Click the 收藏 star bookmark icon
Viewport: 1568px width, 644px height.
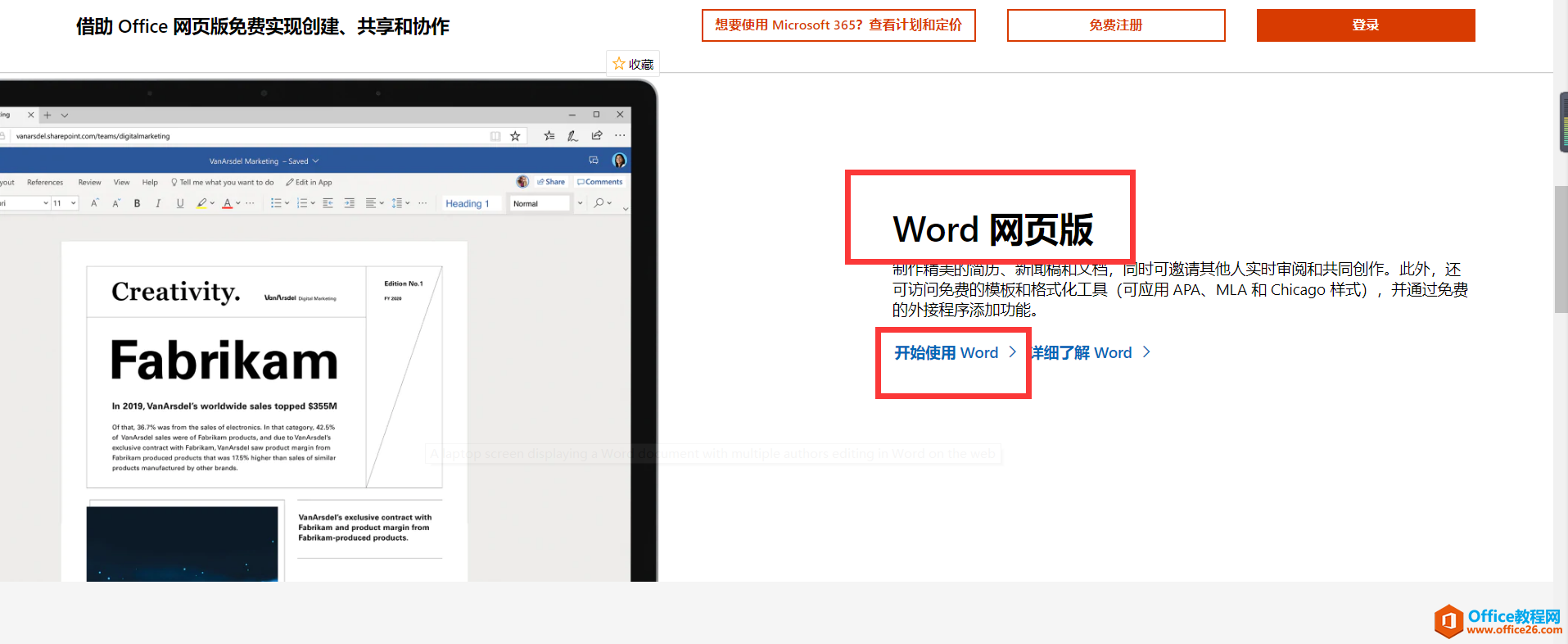[x=619, y=64]
